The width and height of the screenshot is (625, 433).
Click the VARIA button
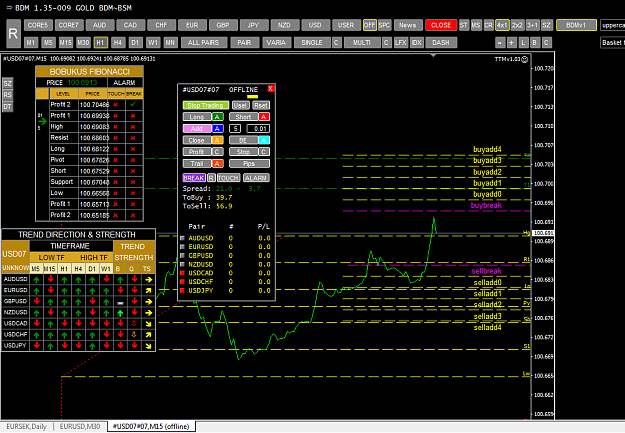276,42
